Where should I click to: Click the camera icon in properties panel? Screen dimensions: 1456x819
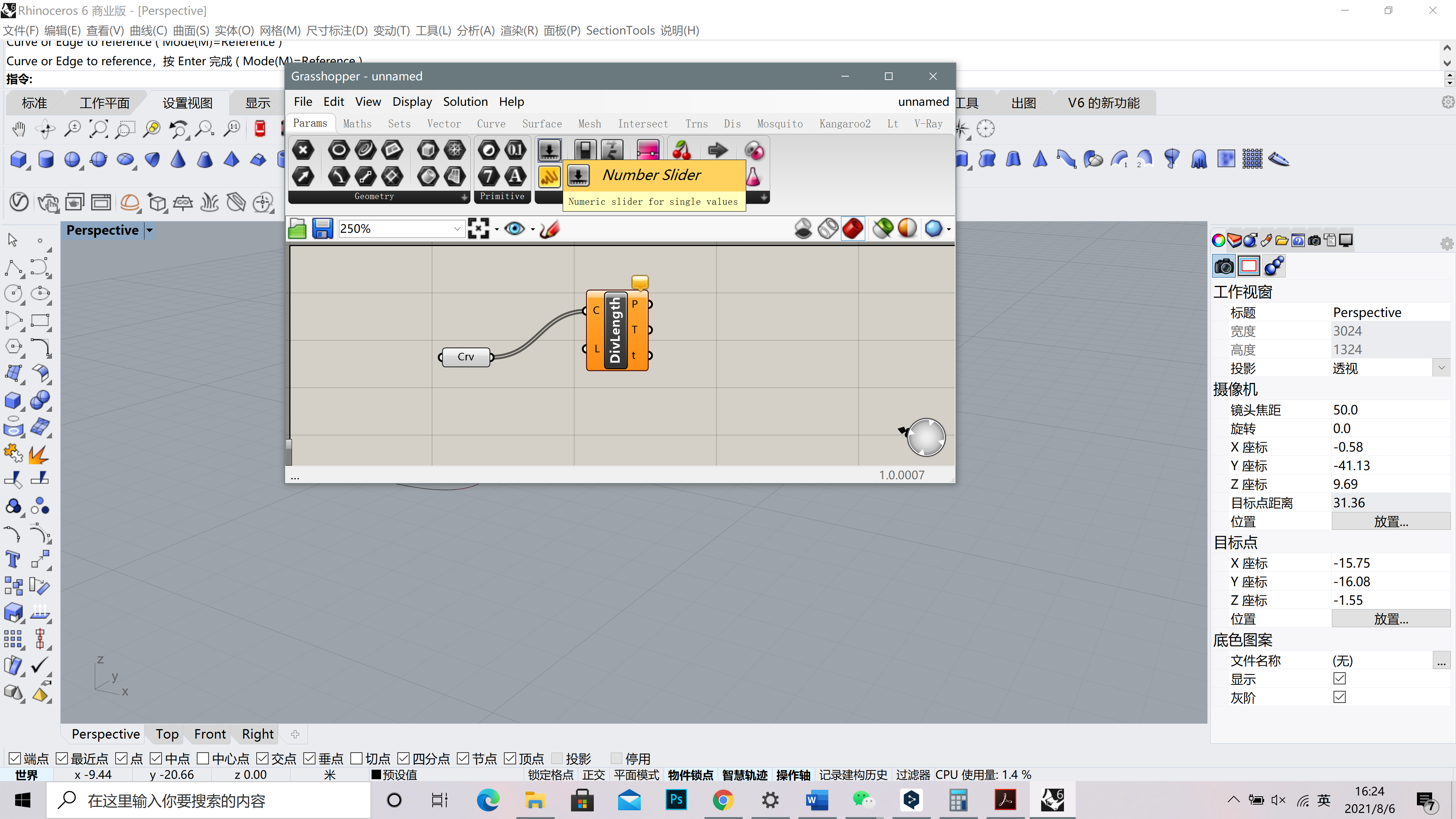1224,266
